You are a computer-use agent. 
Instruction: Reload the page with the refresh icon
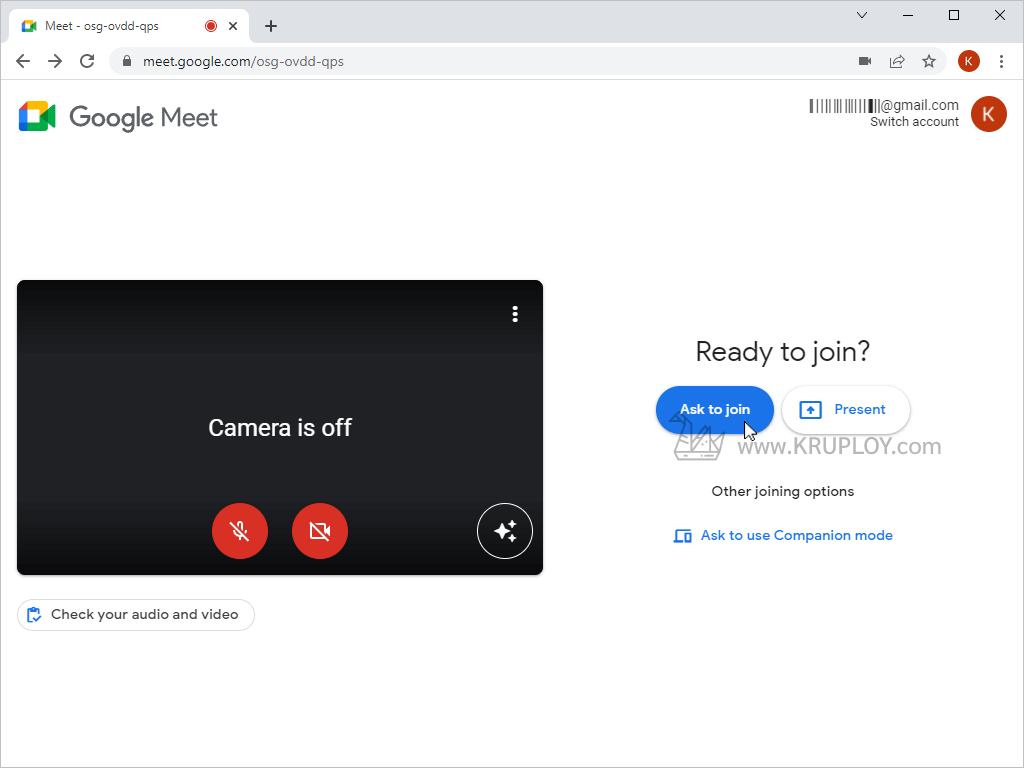click(x=87, y=61)
